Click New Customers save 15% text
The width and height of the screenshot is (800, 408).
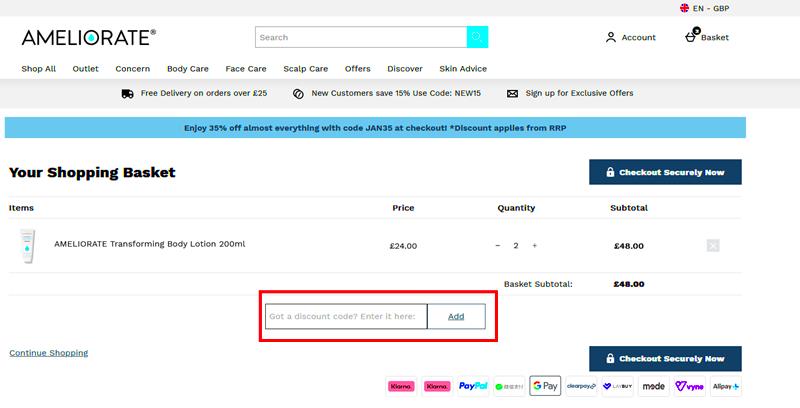[x=396, y=93]
